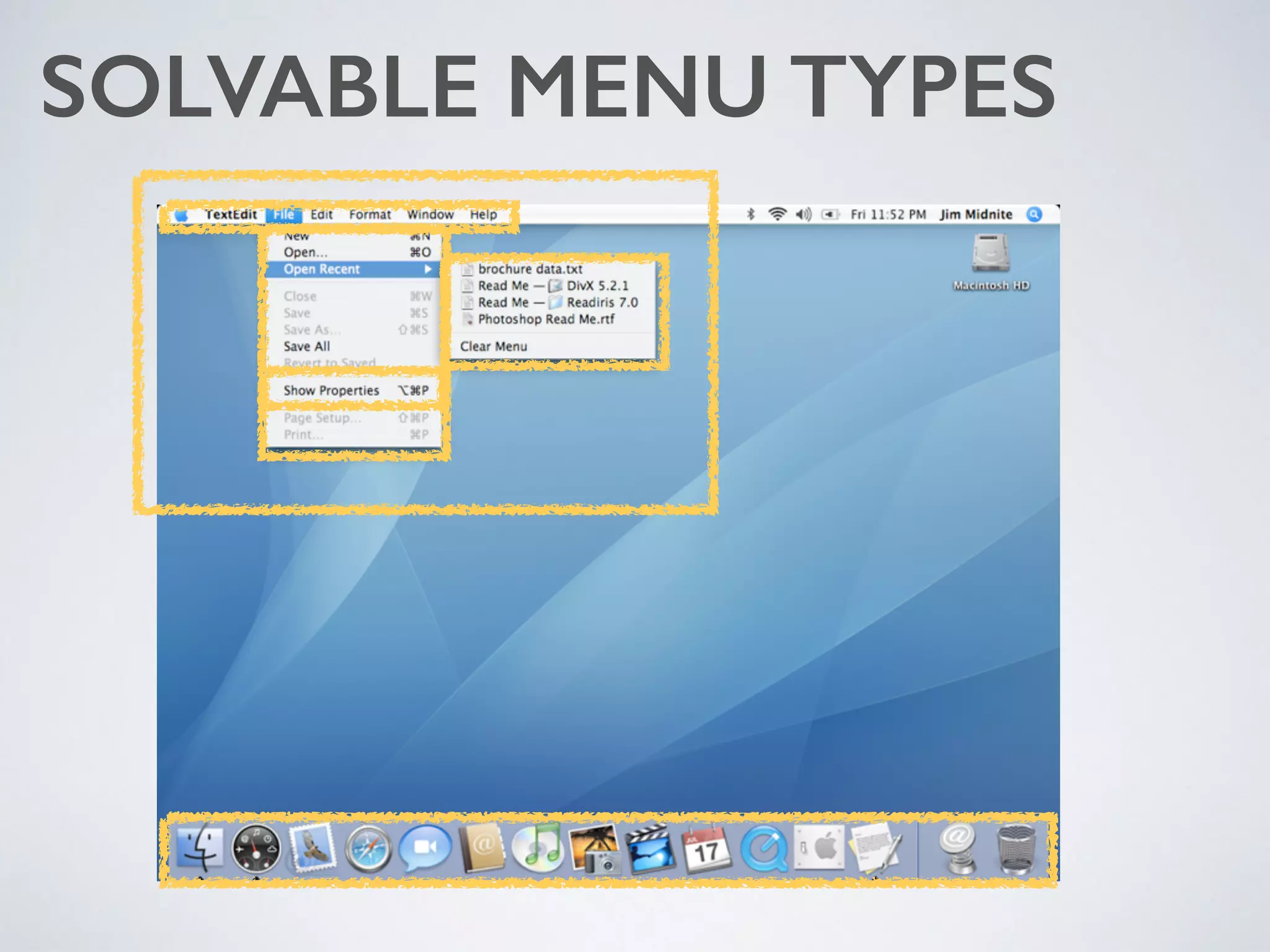Click the dimmed Page Setup... item
The width and height of the screenshot is (1270, 952).
point(353,418)
